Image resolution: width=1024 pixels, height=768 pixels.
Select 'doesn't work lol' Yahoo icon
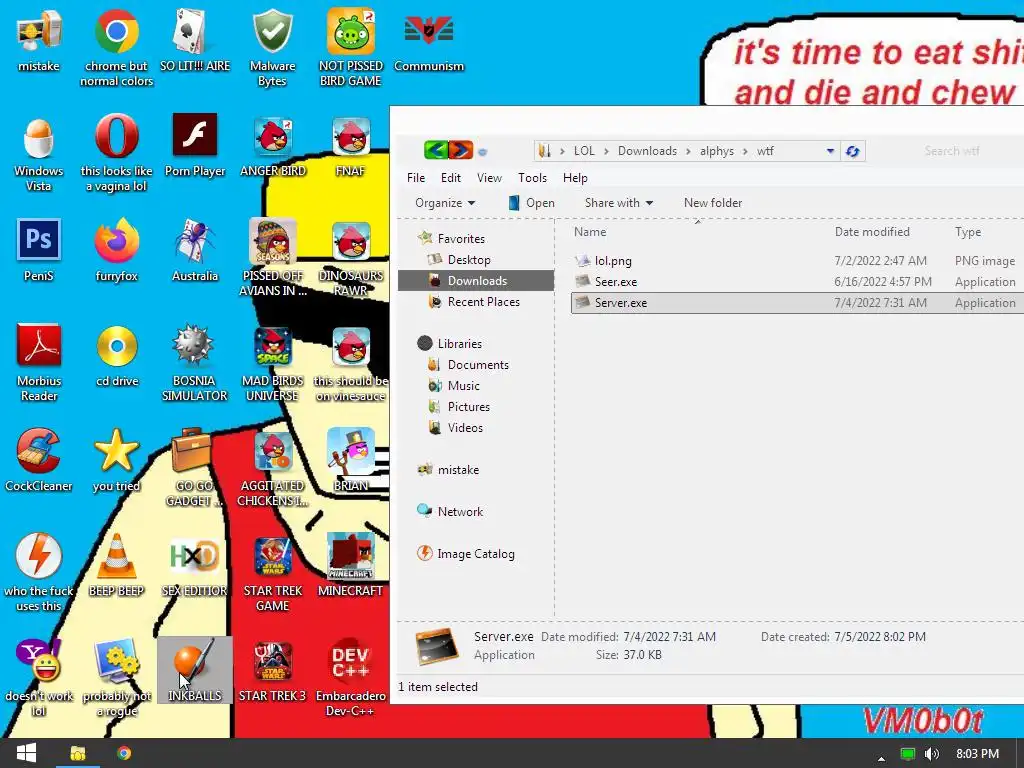pyautogui.click(x=39, y=678)
